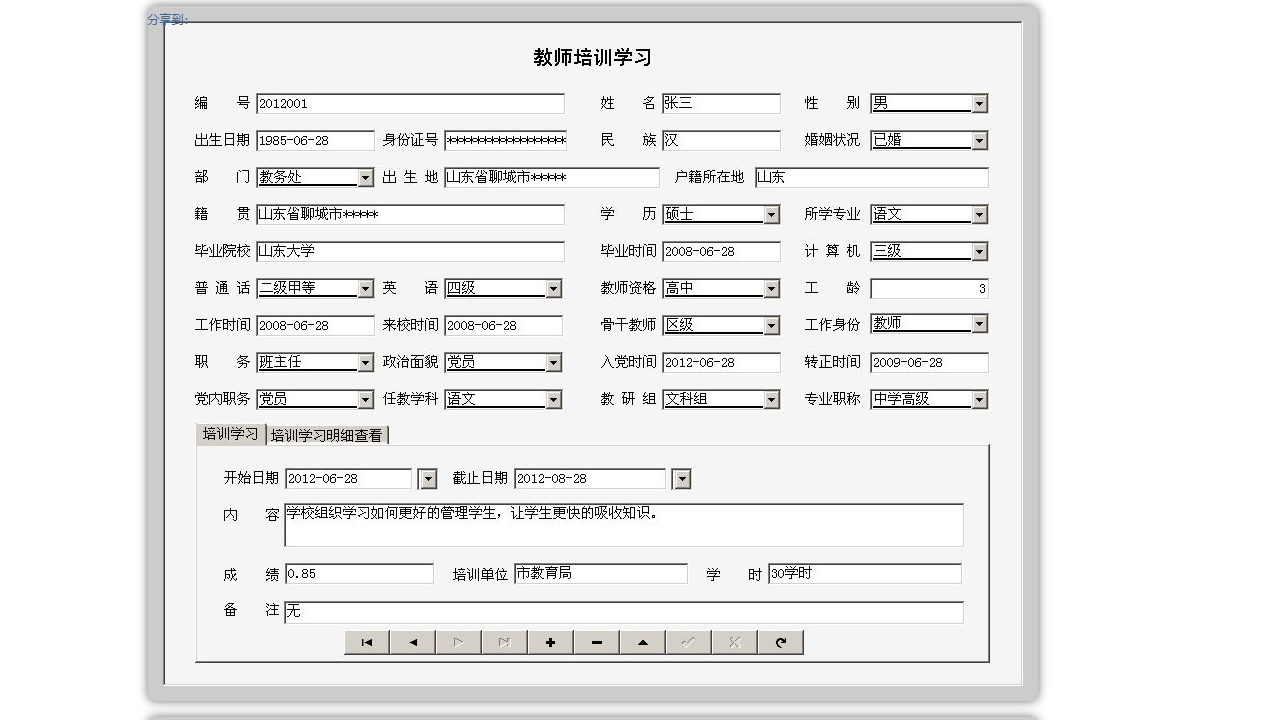Delete the current record with the minus button
1280x720 pixels.
[x=596, y=642]
